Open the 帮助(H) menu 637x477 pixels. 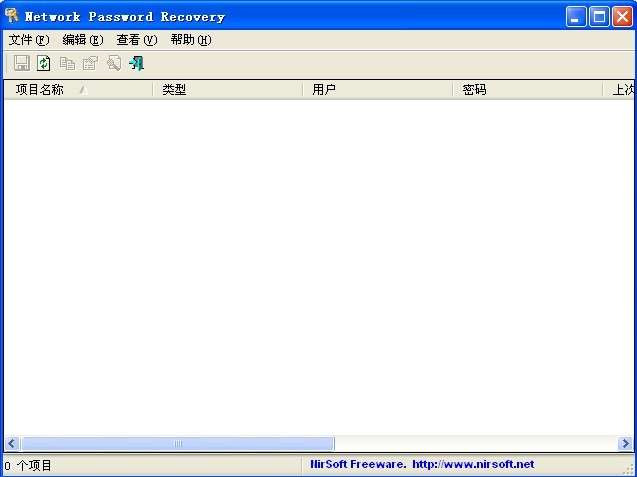point(191,40)
